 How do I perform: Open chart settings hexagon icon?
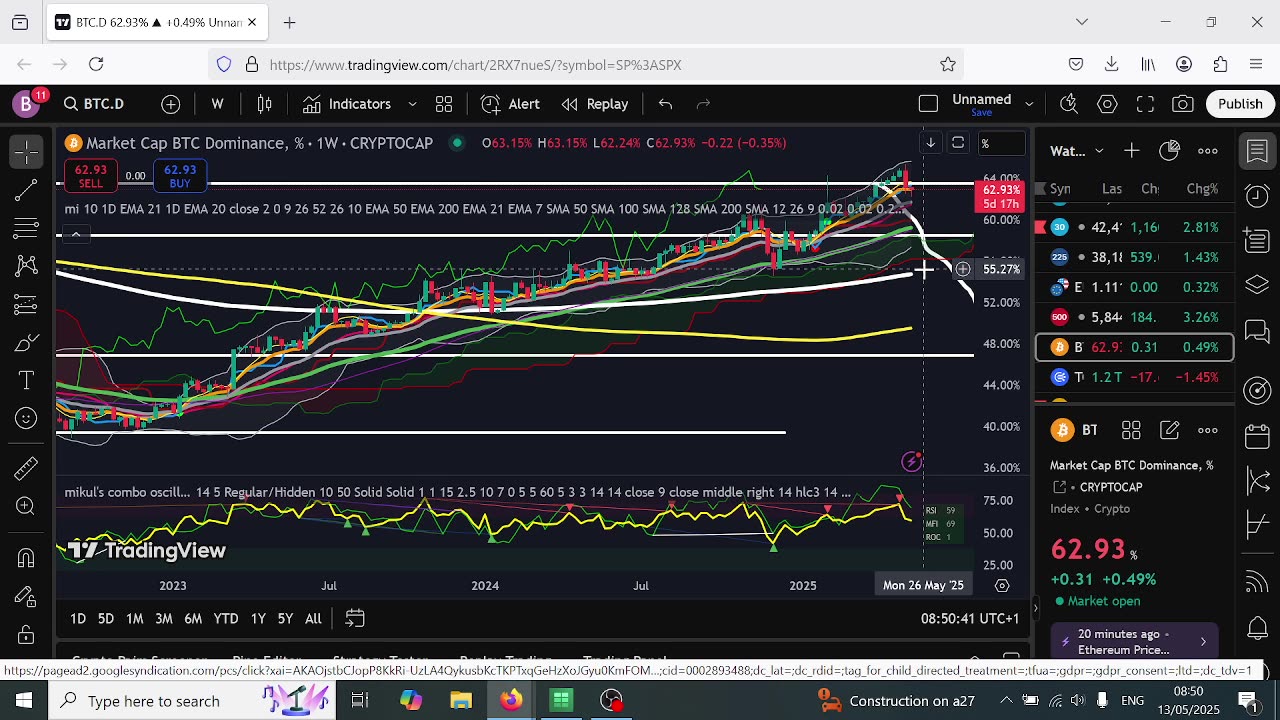click(x=1107, y=104)
